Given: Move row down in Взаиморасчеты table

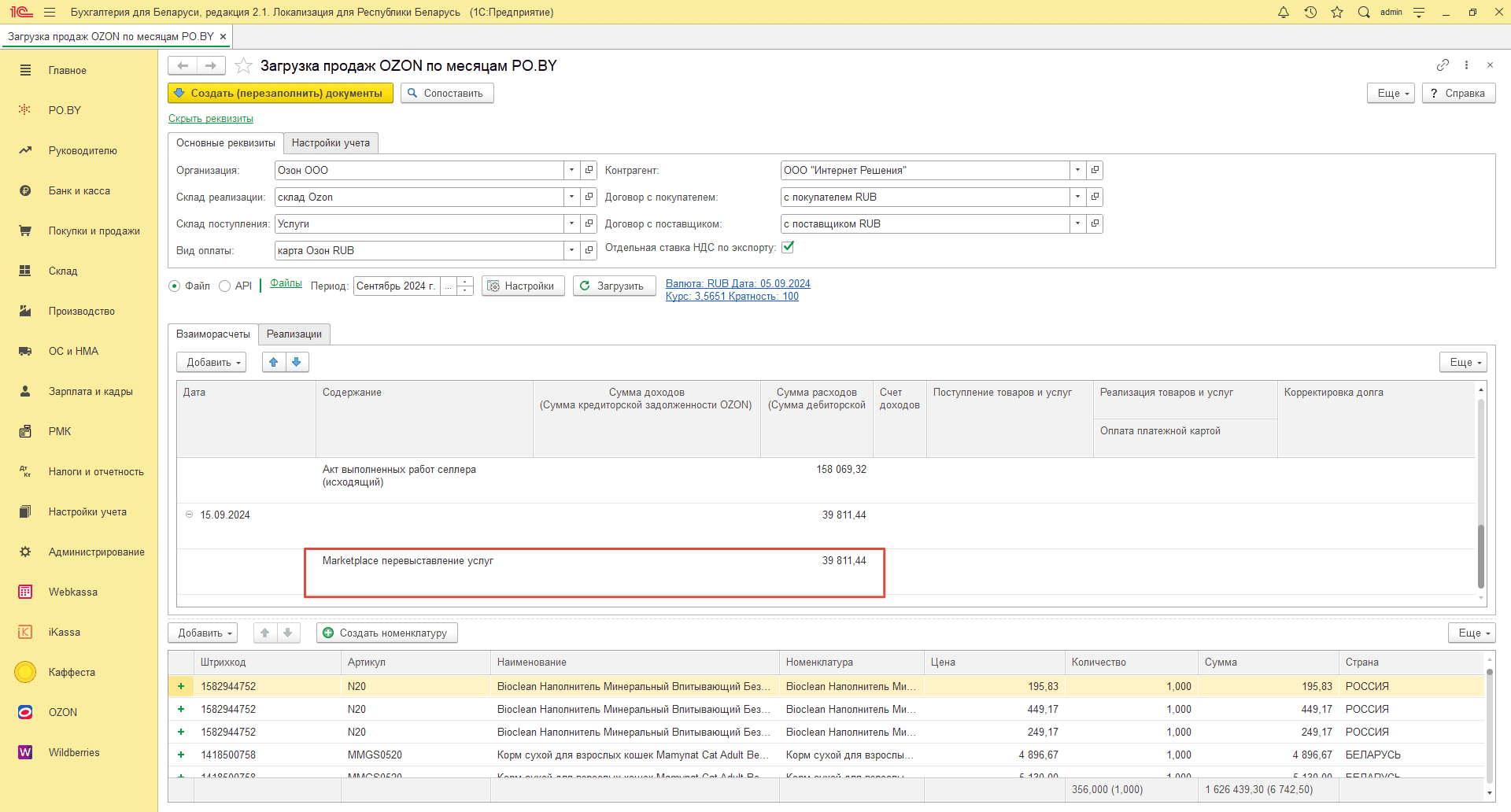Looking at the screenshot, I should pos(297,362).
